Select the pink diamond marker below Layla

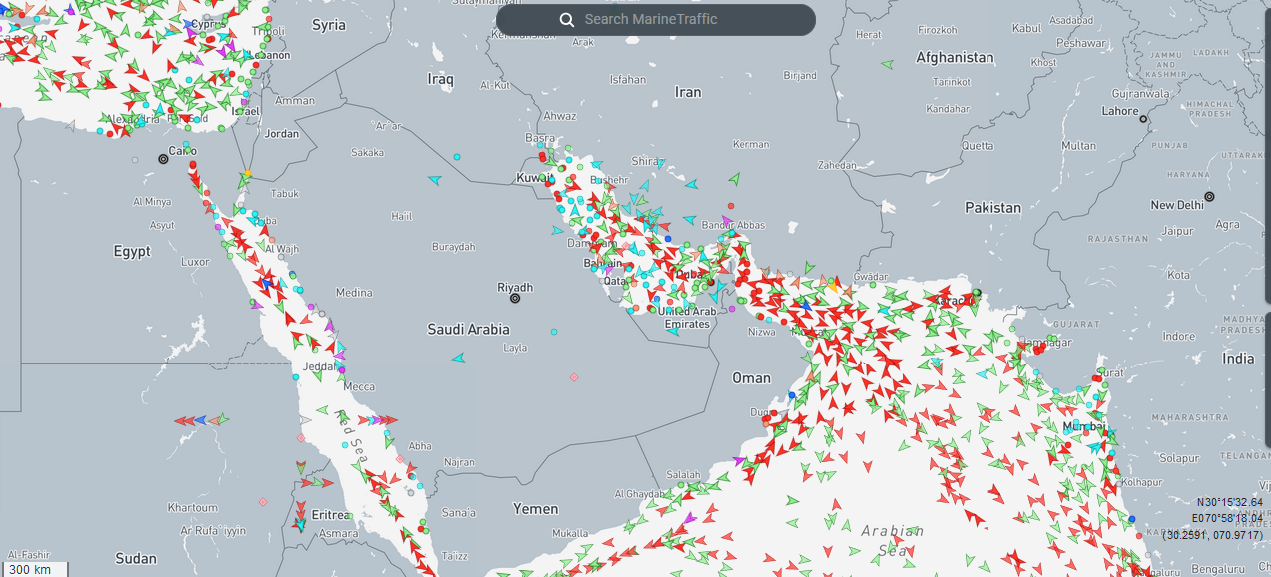pos(573,377)
